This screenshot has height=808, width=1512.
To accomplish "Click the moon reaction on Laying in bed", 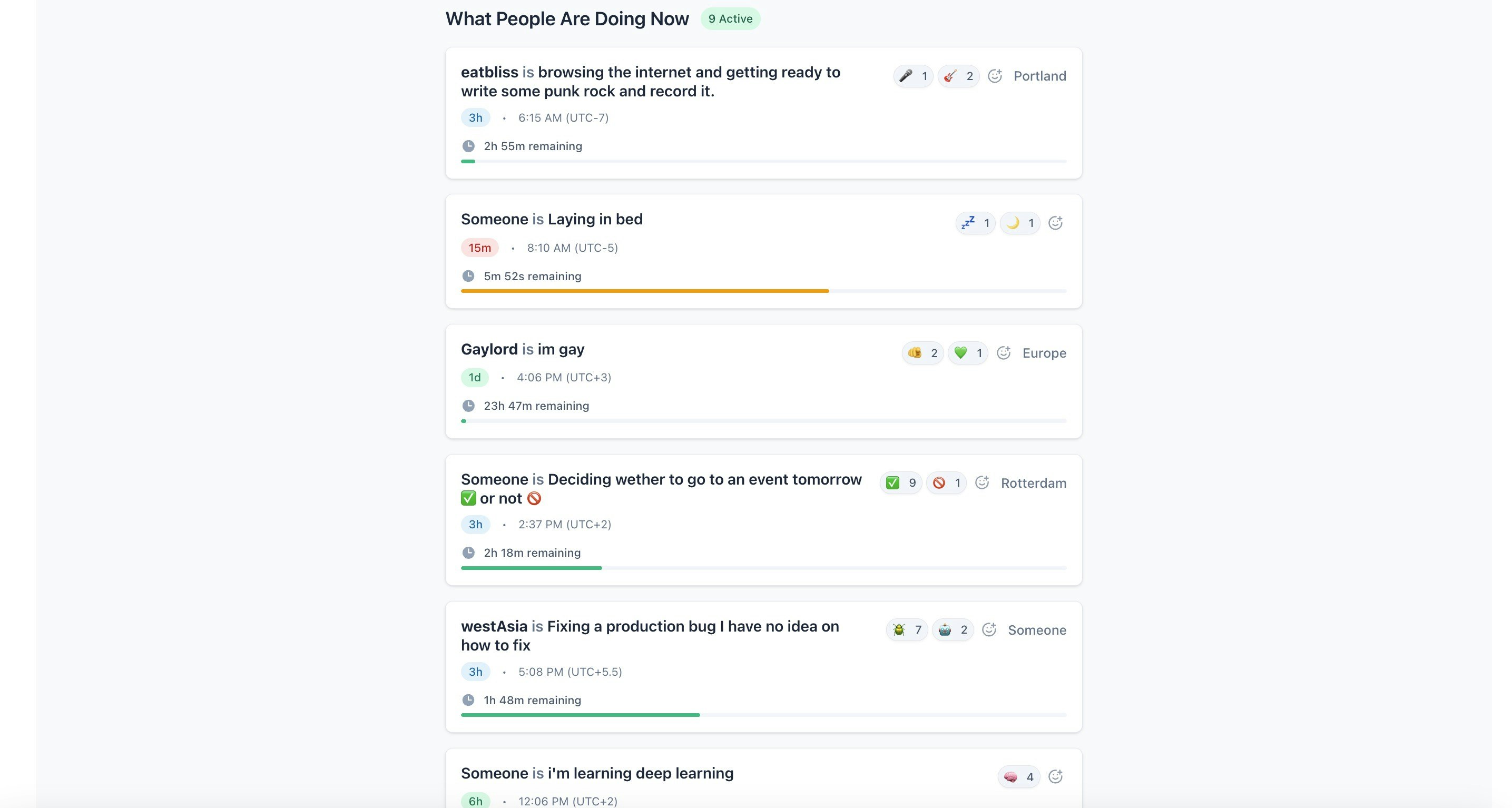I will 1019,223.
